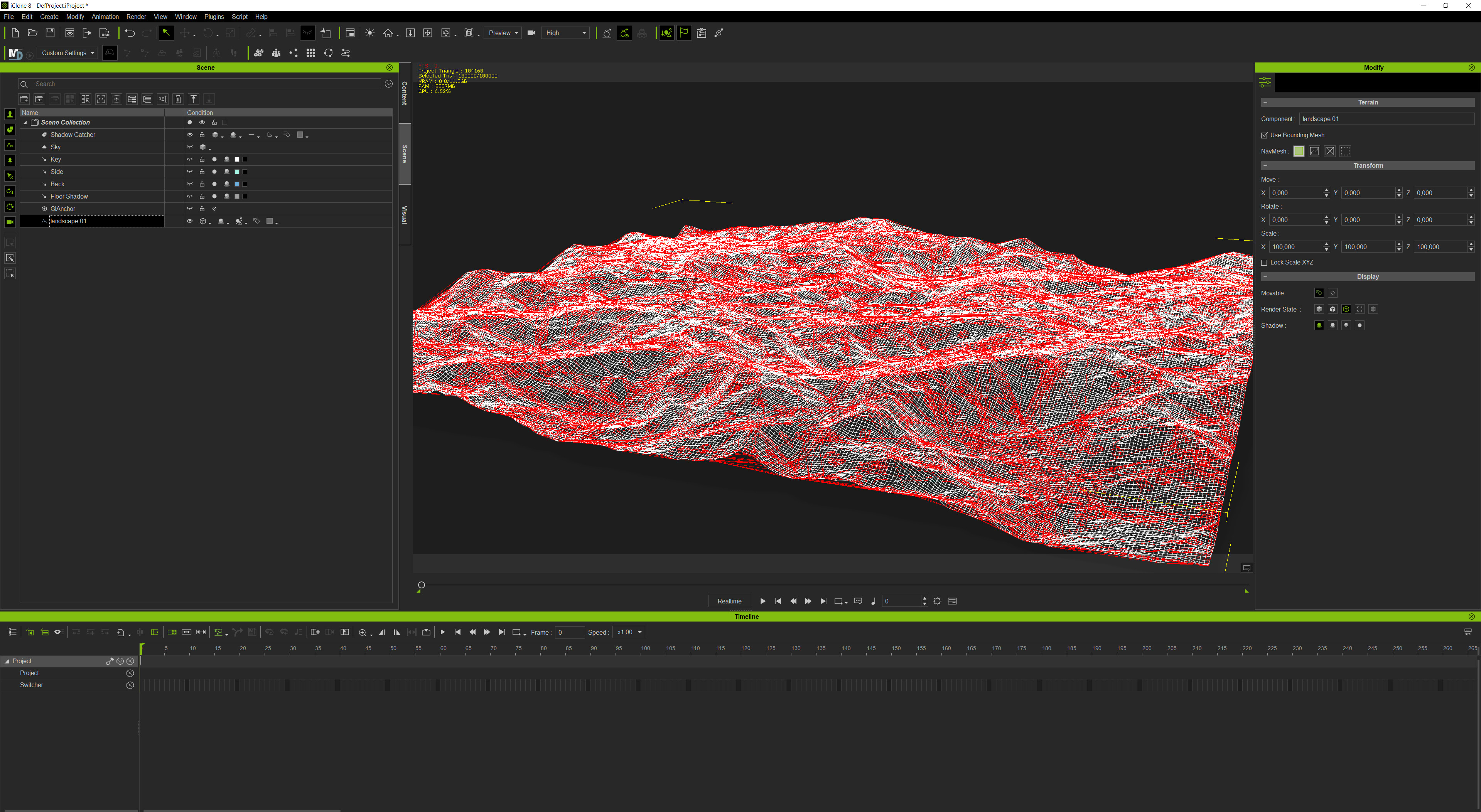The image size is (1481, 812).
Task: Undo the last action with the toolbar arrow
Action: pos(130,33)
